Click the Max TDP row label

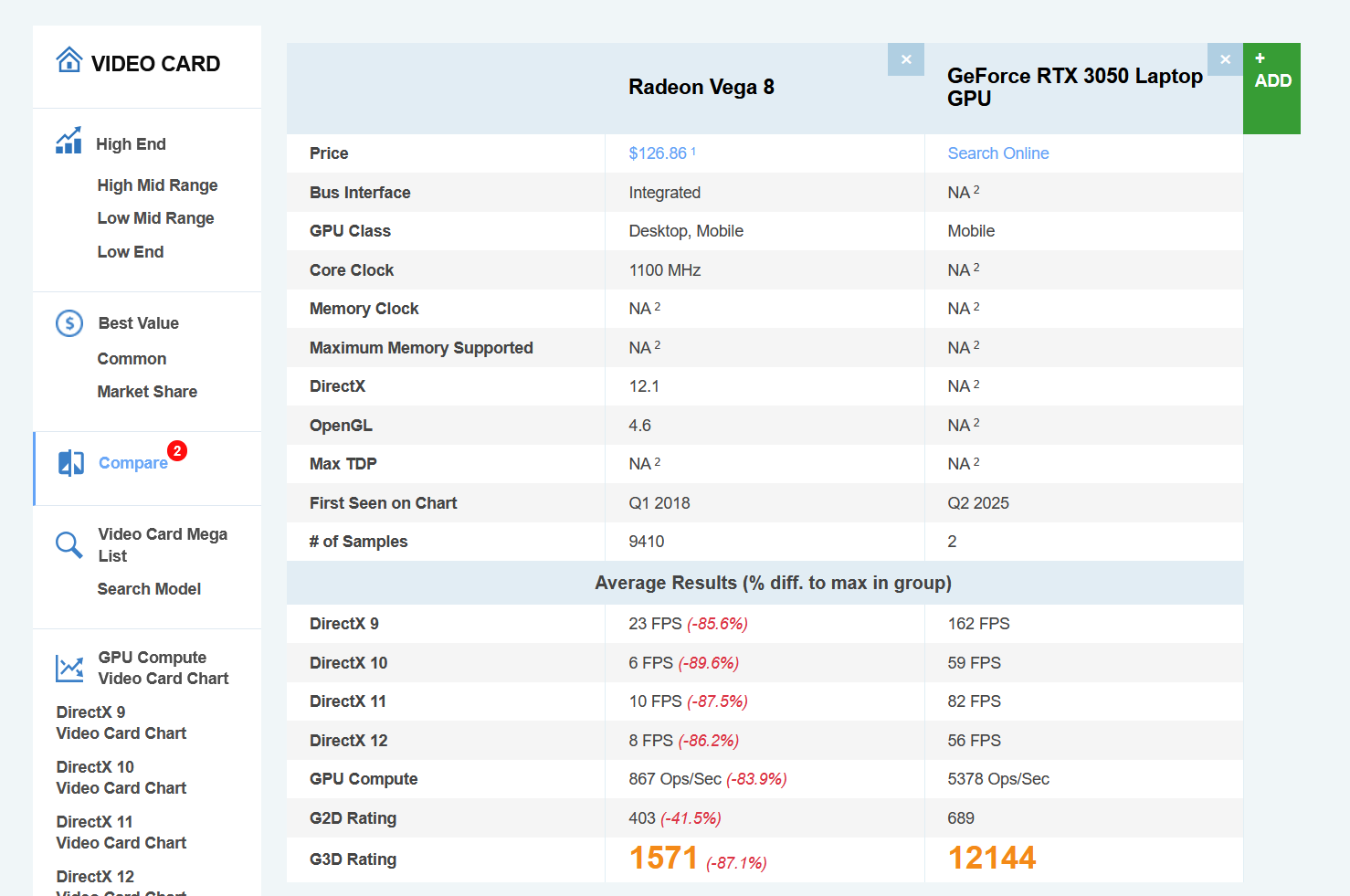[343, 464]
